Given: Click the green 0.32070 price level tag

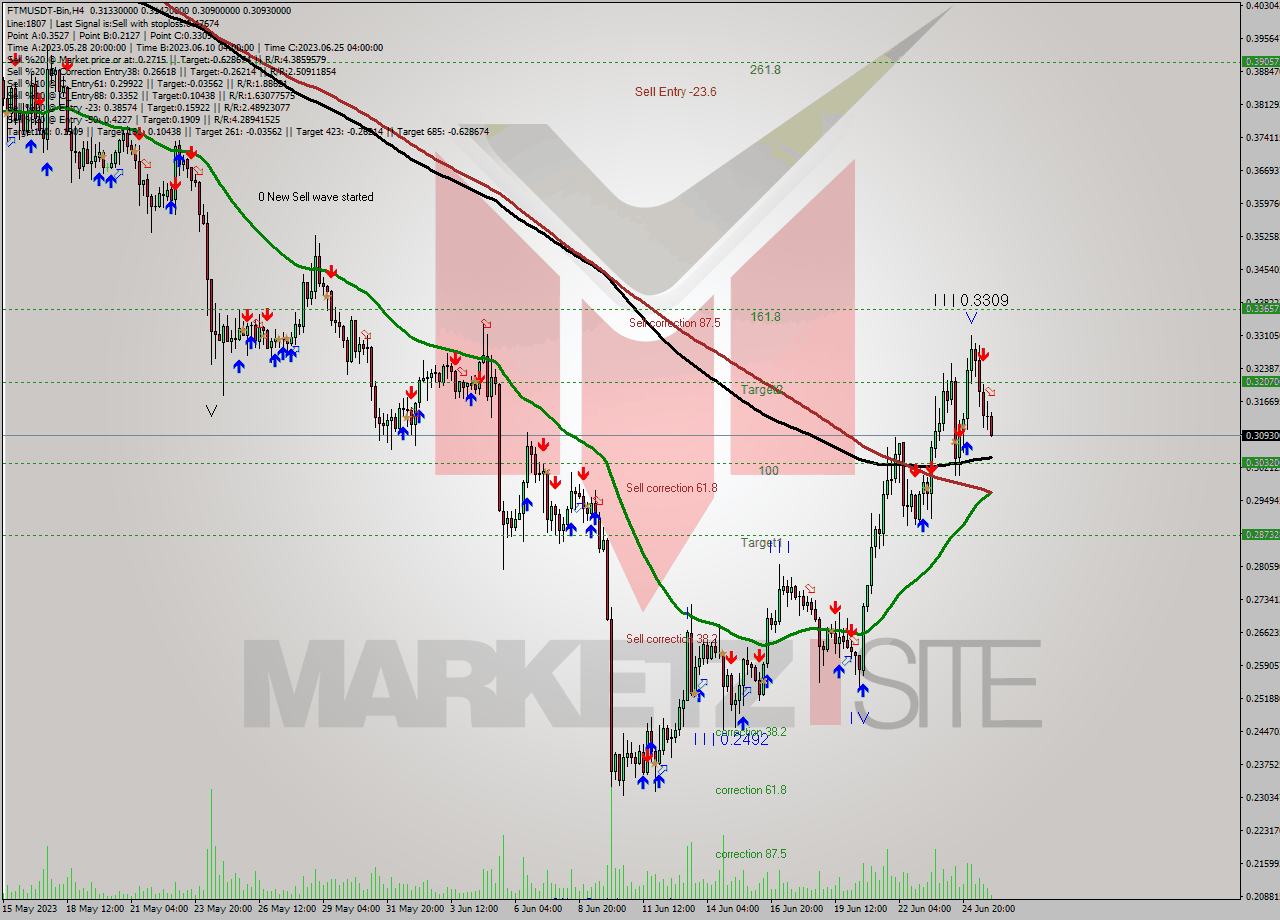Looking at the screenshot, I should (1260, 381).
